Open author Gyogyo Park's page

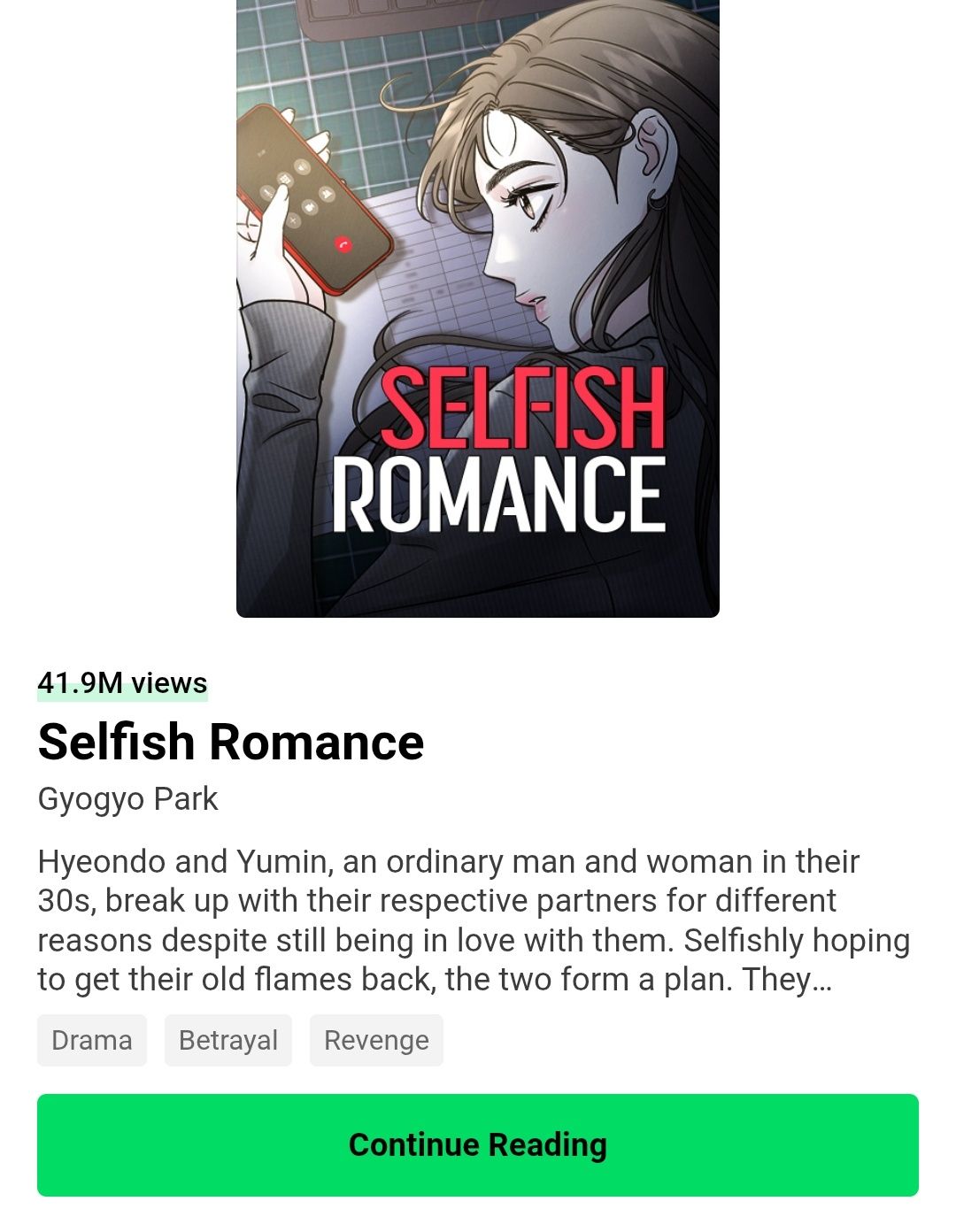[x=127, y=799]
